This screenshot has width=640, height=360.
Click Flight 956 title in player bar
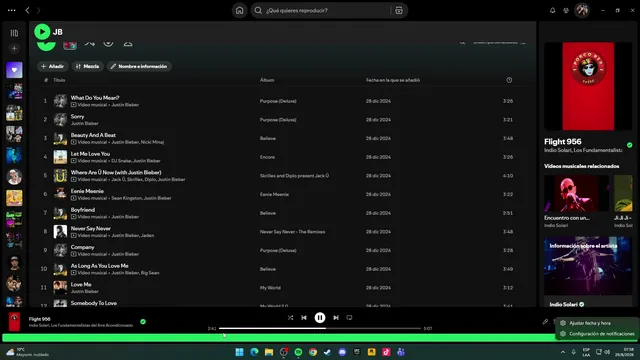40,319
